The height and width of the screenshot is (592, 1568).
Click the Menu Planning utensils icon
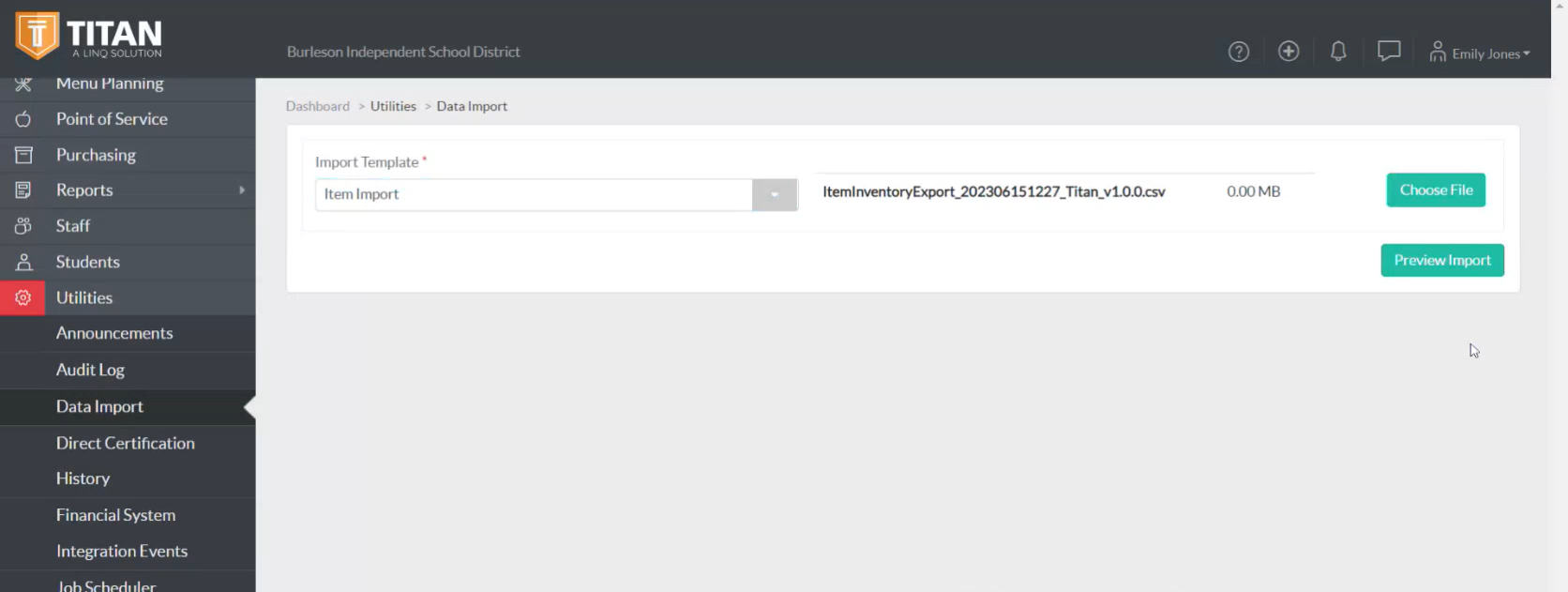23,83
